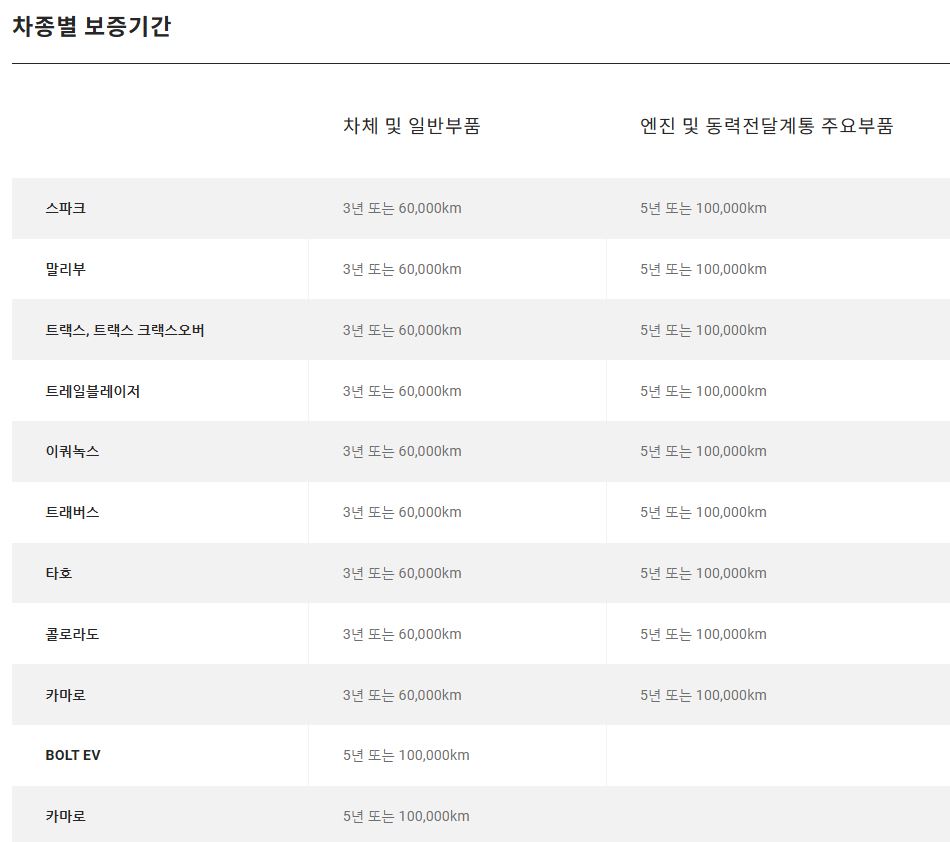Select 카마로 name in the 60,000km row

(65, 695)
